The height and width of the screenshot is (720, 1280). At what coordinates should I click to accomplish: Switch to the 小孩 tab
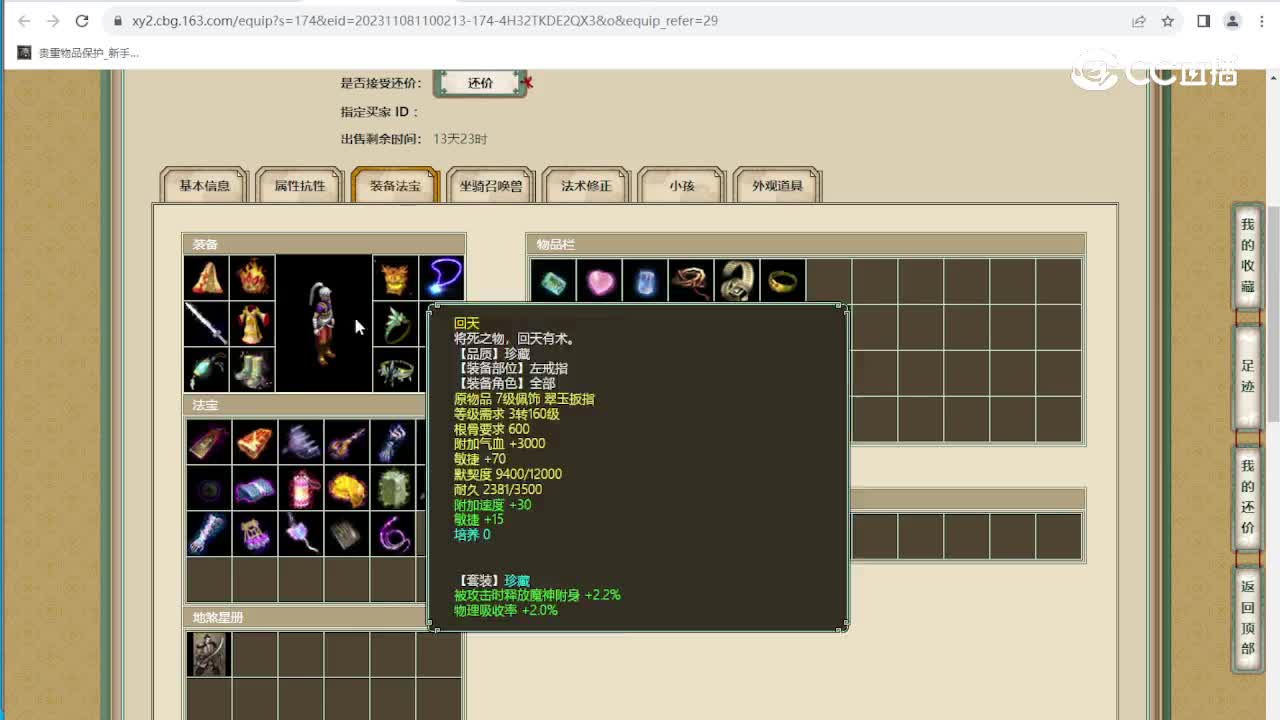tap(682, 186)
